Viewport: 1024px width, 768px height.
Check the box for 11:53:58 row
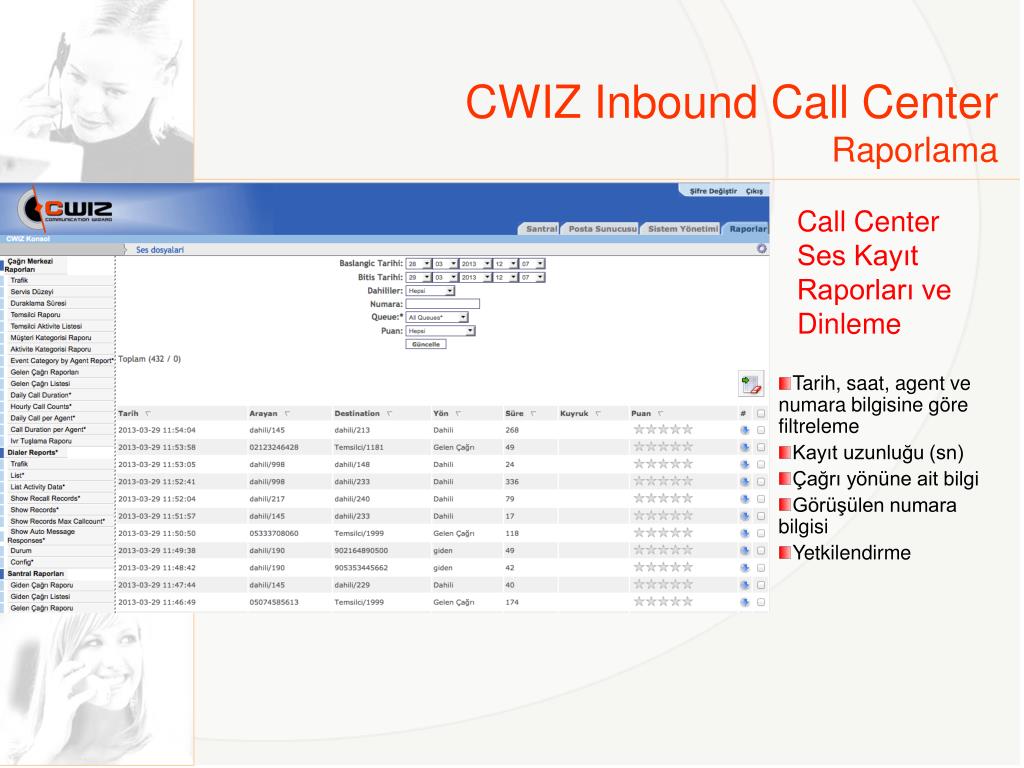point(761,447)
